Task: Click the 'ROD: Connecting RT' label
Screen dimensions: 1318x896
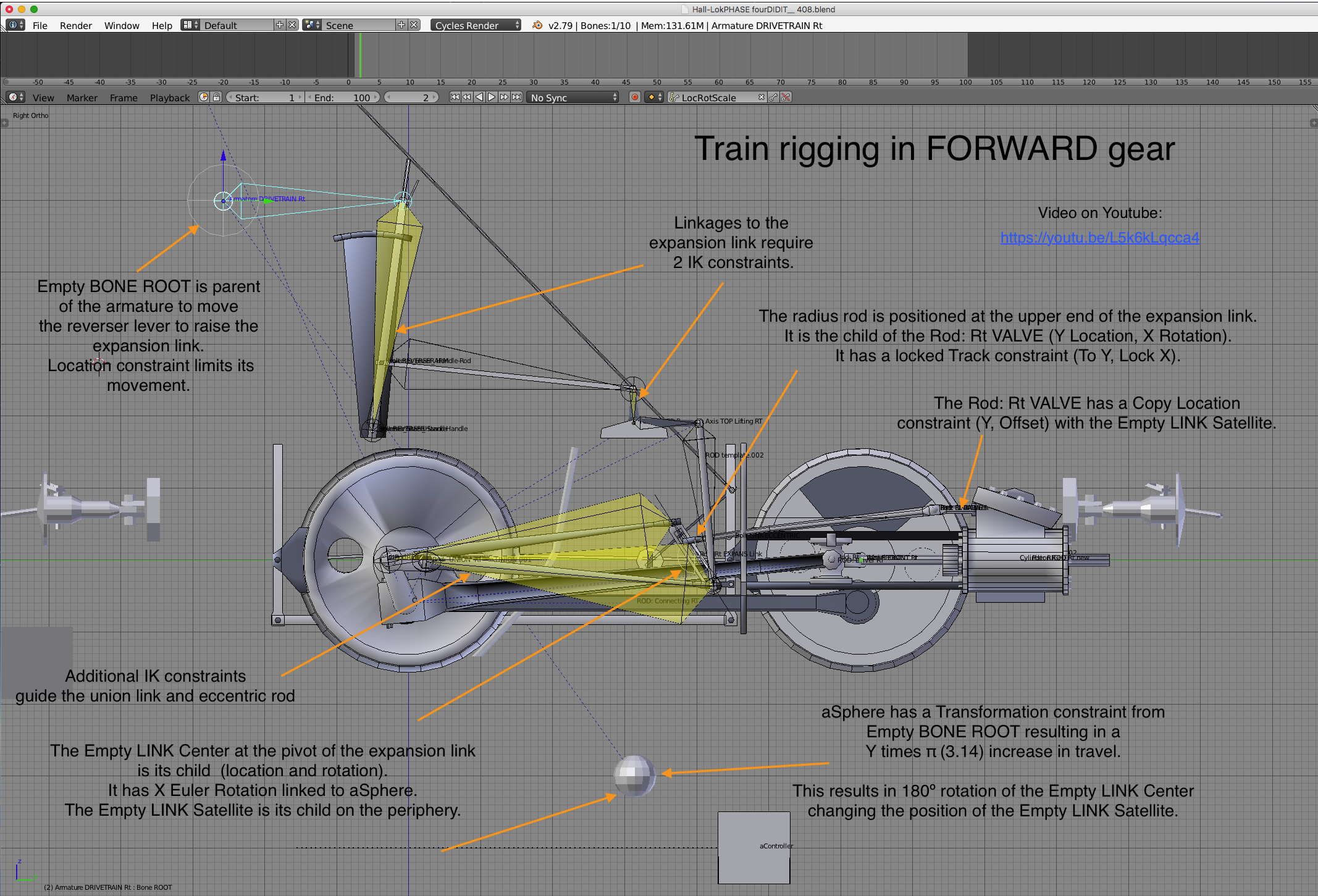Action: click(x=668, y=601)
